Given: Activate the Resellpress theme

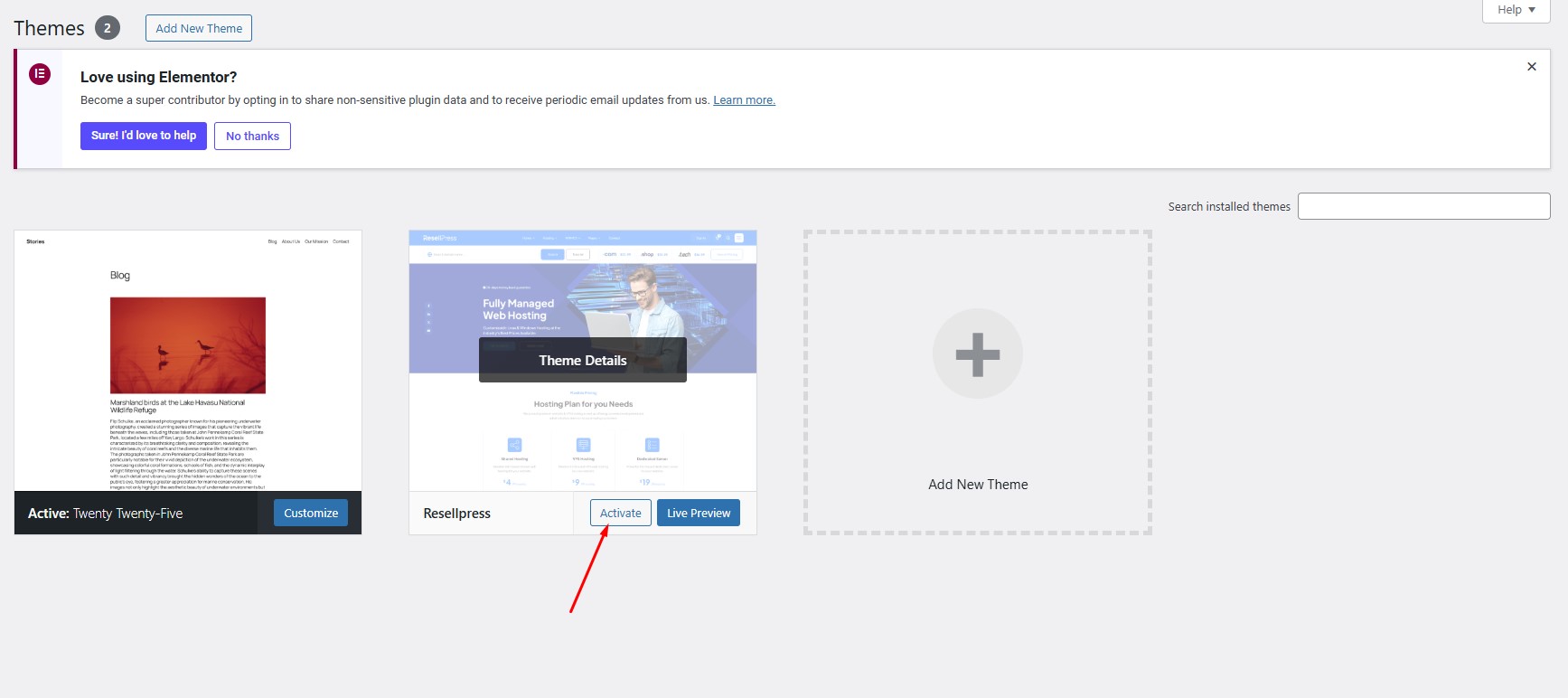Looking at the screenshot, I should coord(620,513).
